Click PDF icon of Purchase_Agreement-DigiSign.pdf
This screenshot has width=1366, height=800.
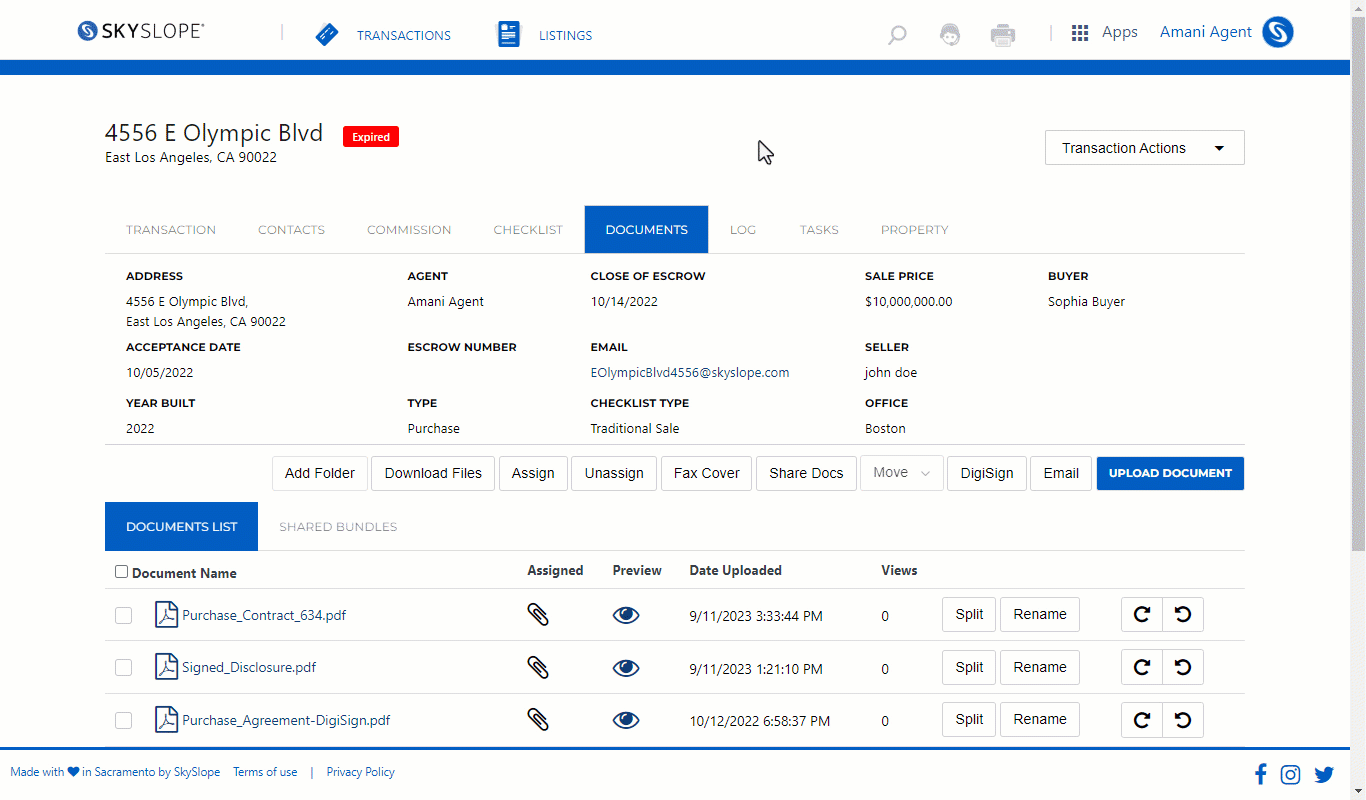pos(166,719)
